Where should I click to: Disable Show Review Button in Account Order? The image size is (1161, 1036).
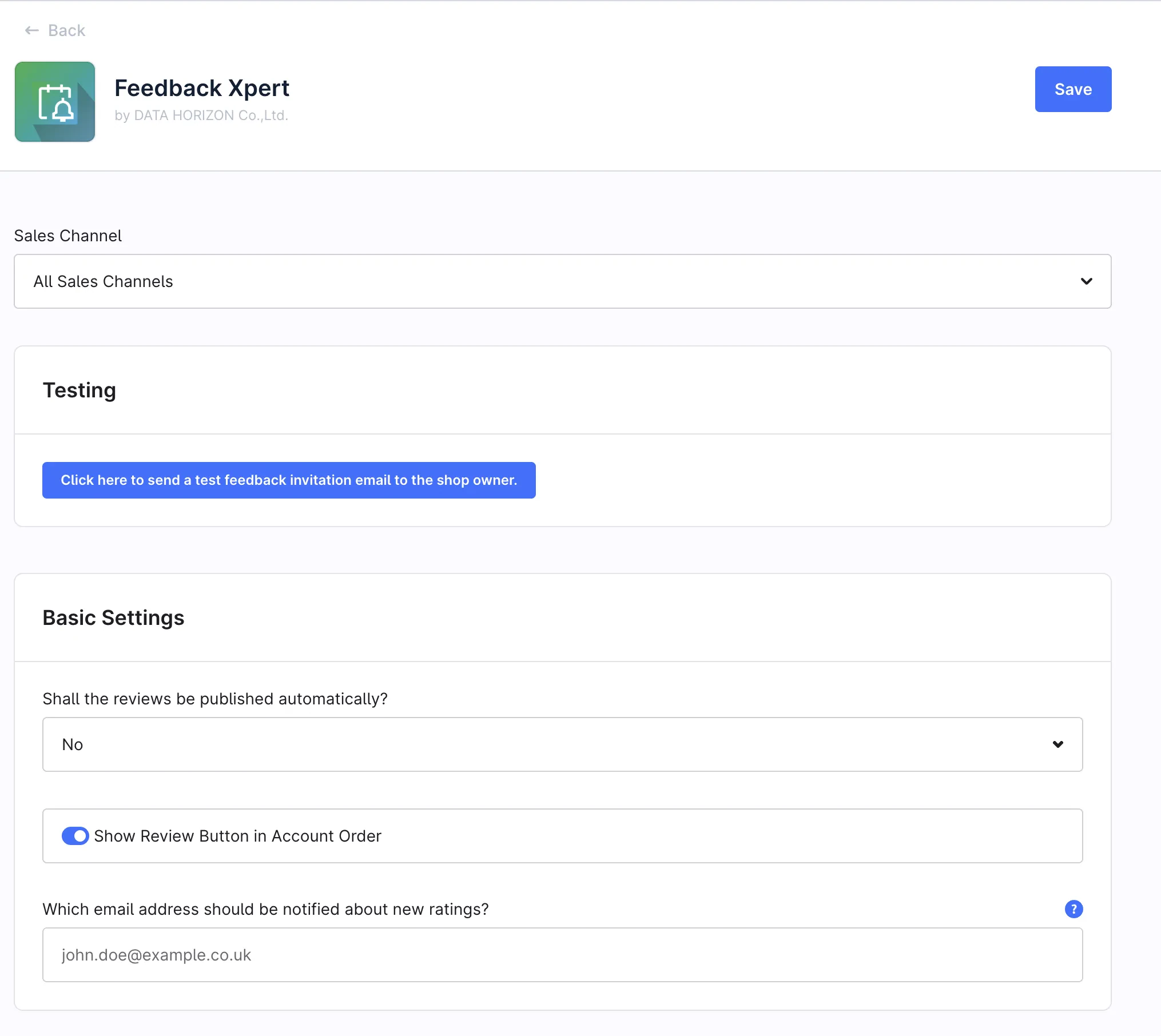click(75, 836)
